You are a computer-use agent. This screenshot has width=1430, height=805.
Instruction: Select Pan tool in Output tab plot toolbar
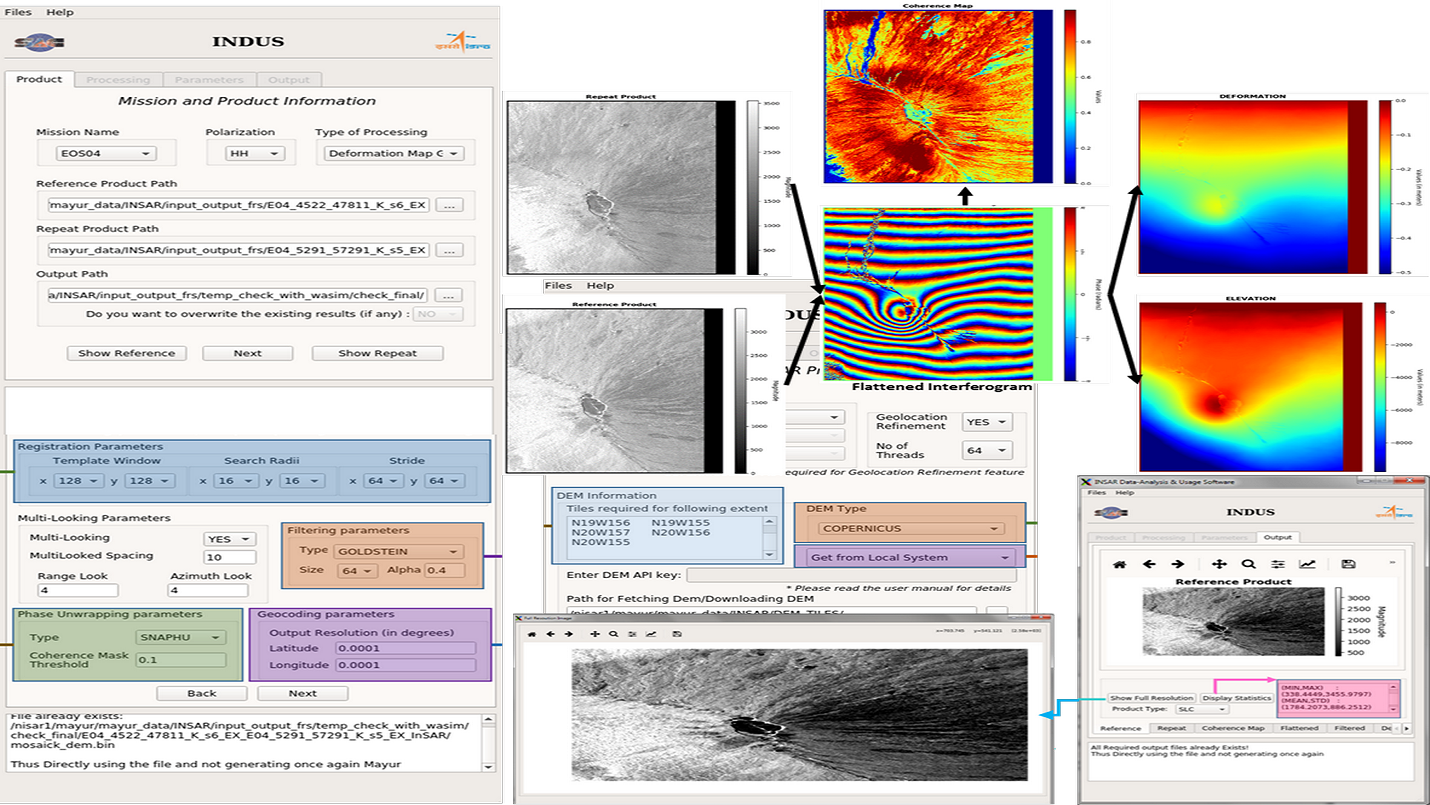(1219, 564)
